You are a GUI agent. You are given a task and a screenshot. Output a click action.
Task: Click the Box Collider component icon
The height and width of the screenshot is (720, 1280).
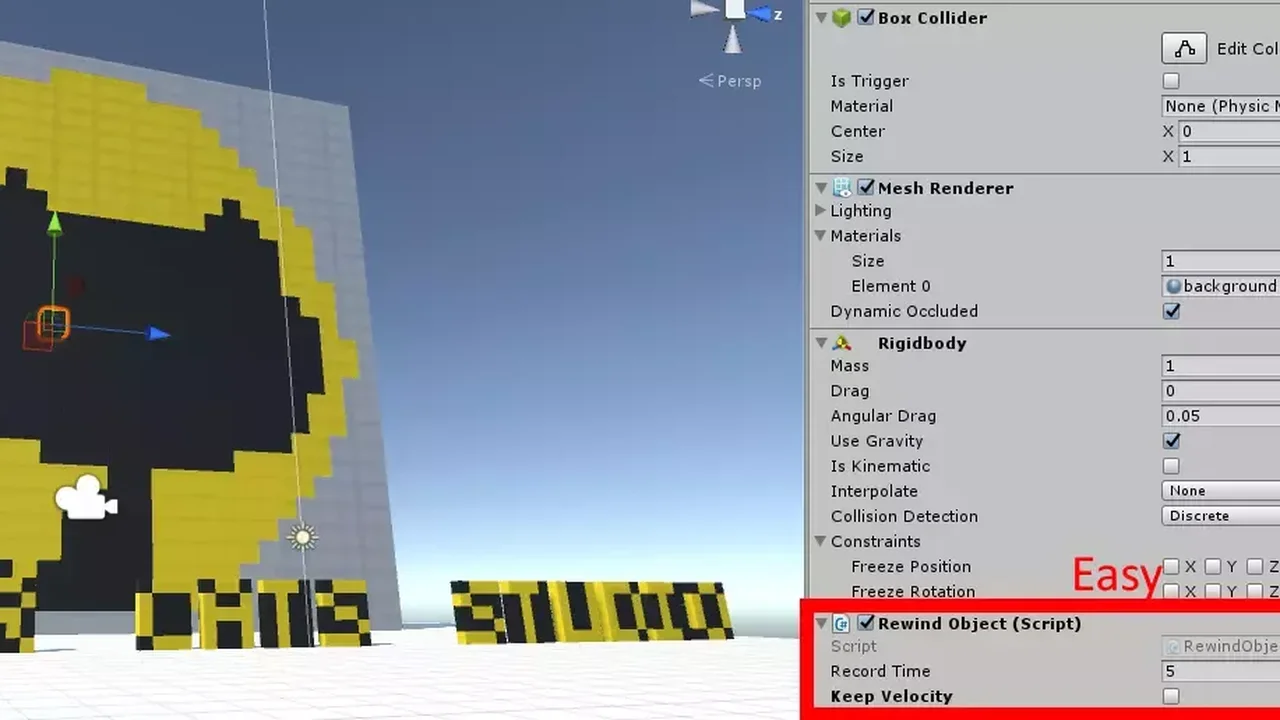point(842,18)
